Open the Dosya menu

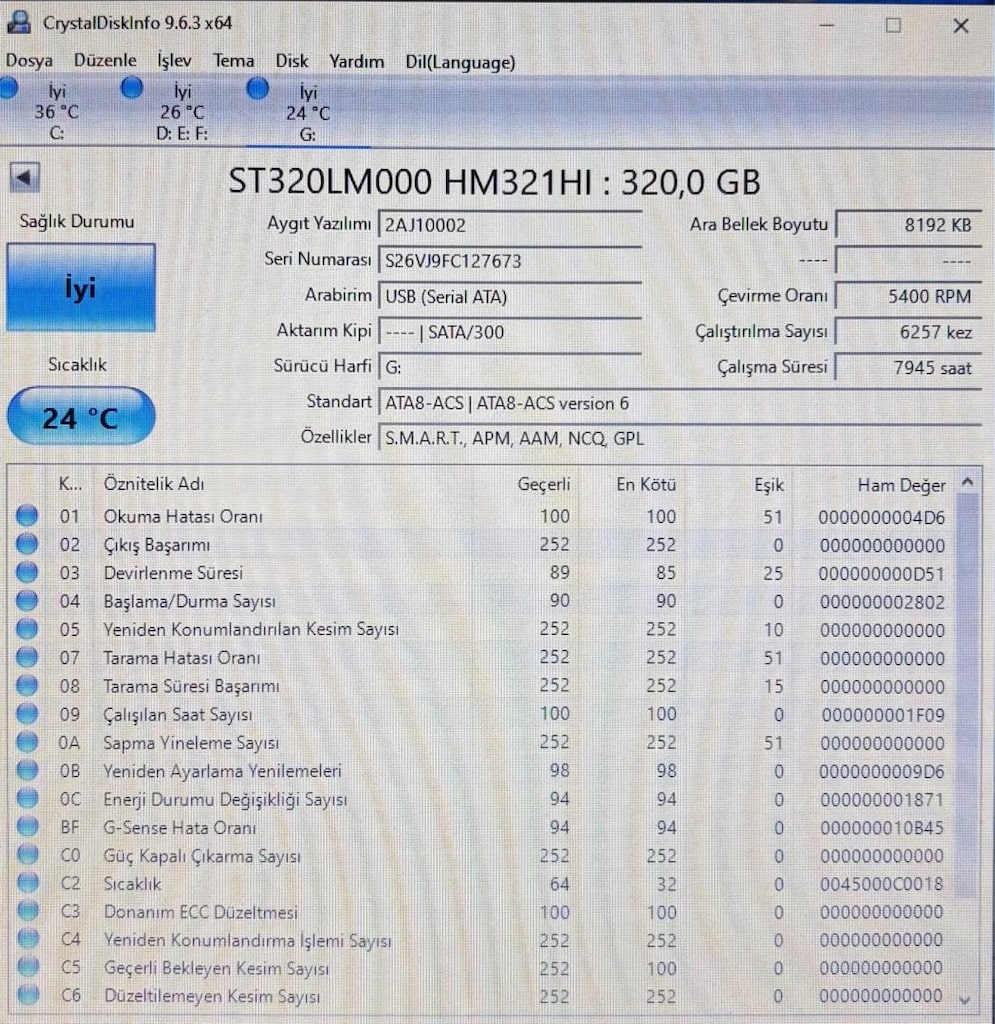(x=29, y=61)
